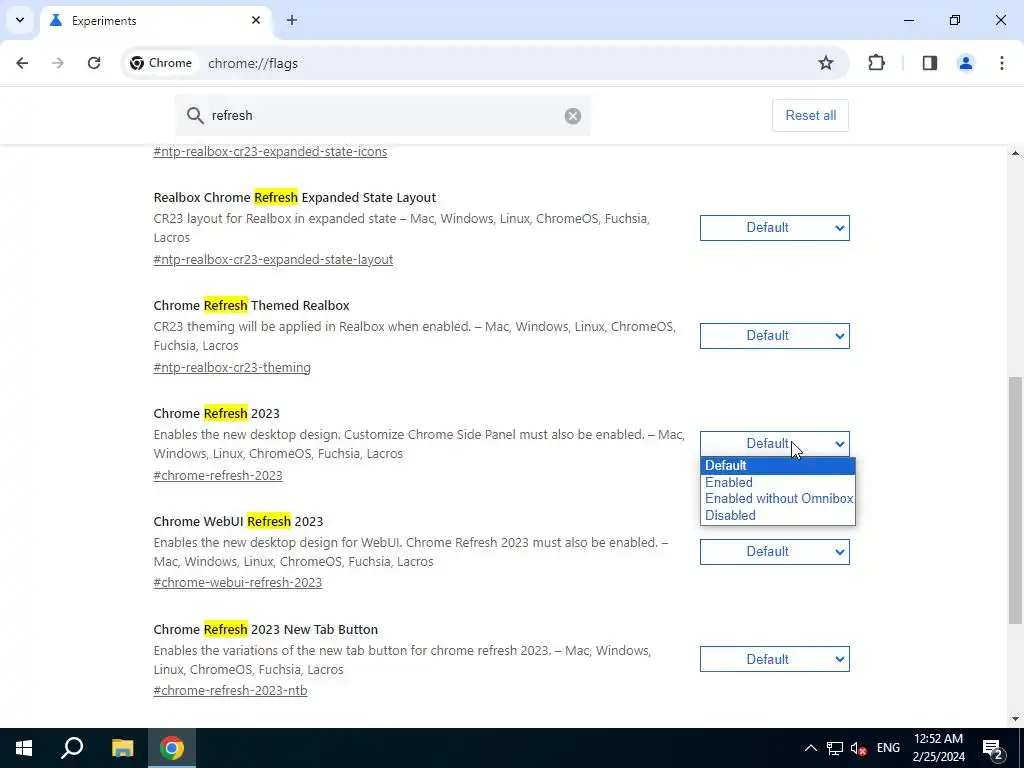Click the forward navigation arrow
The image size is (1024, 768).
coord(58,63)
